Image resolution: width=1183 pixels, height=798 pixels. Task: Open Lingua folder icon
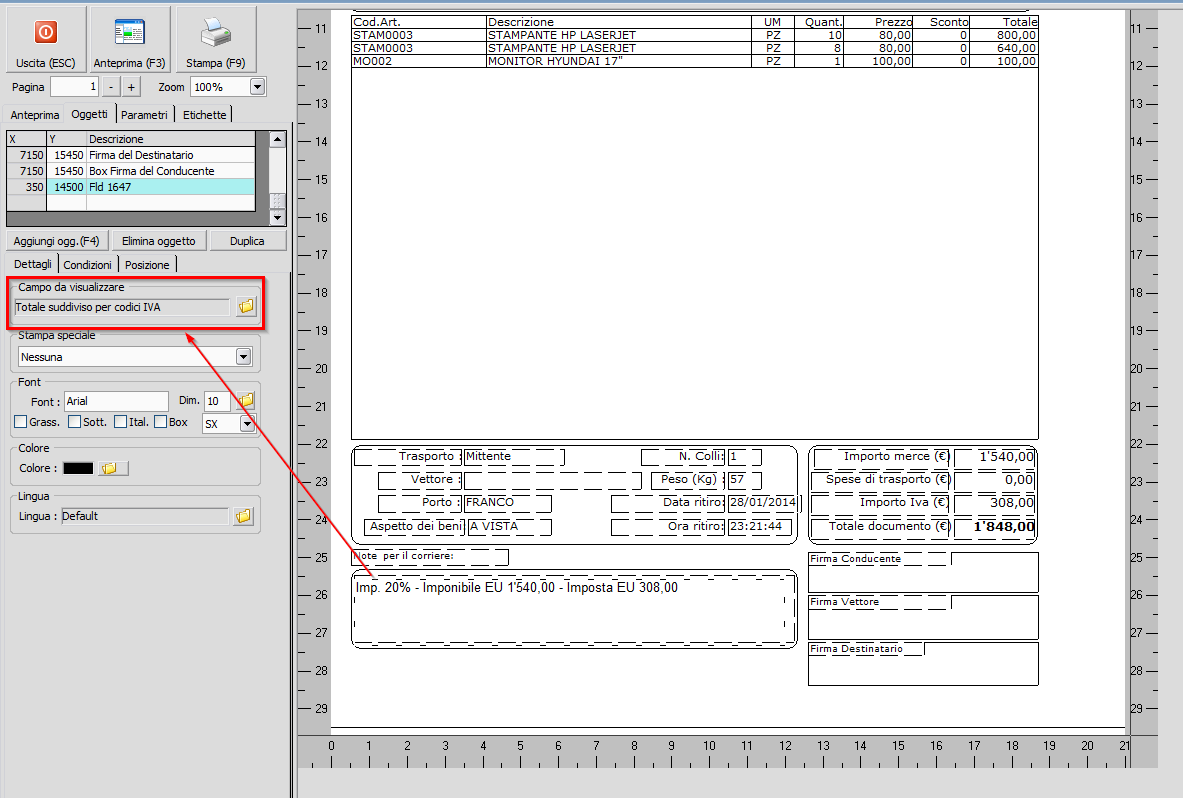(243, 516)
